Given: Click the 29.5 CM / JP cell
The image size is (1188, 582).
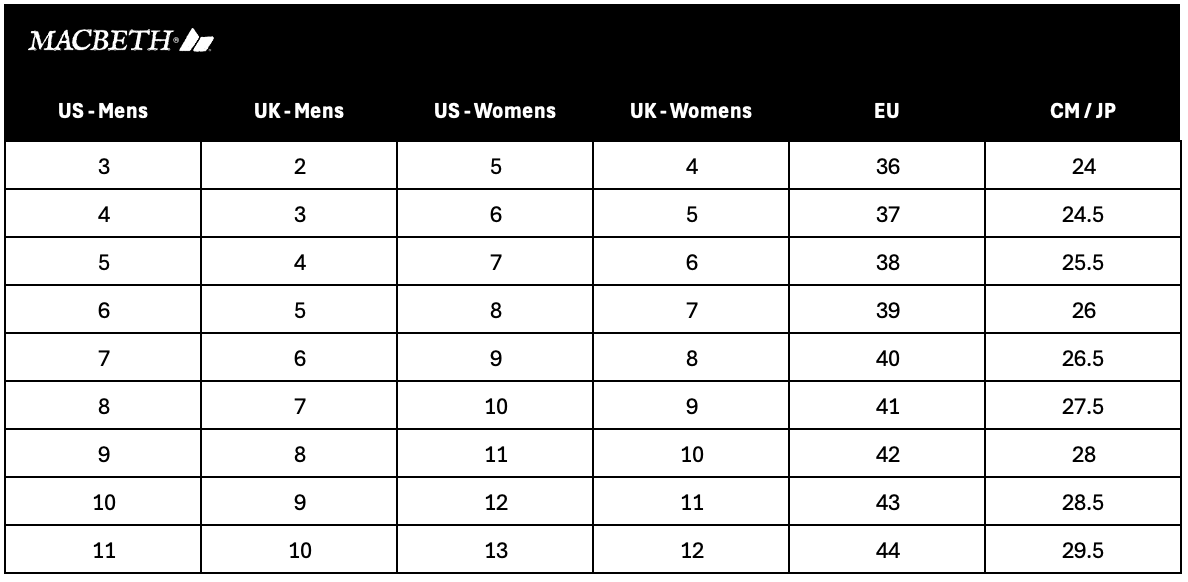Looking at the screenshot, I should tap(1083, 551).
